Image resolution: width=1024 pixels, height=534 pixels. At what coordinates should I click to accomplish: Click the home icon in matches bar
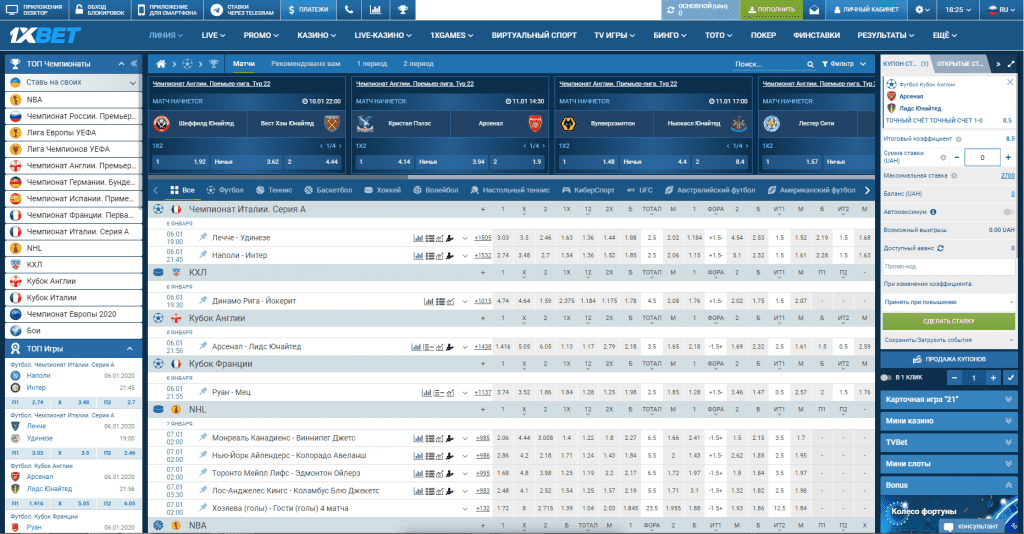point(162,63)
